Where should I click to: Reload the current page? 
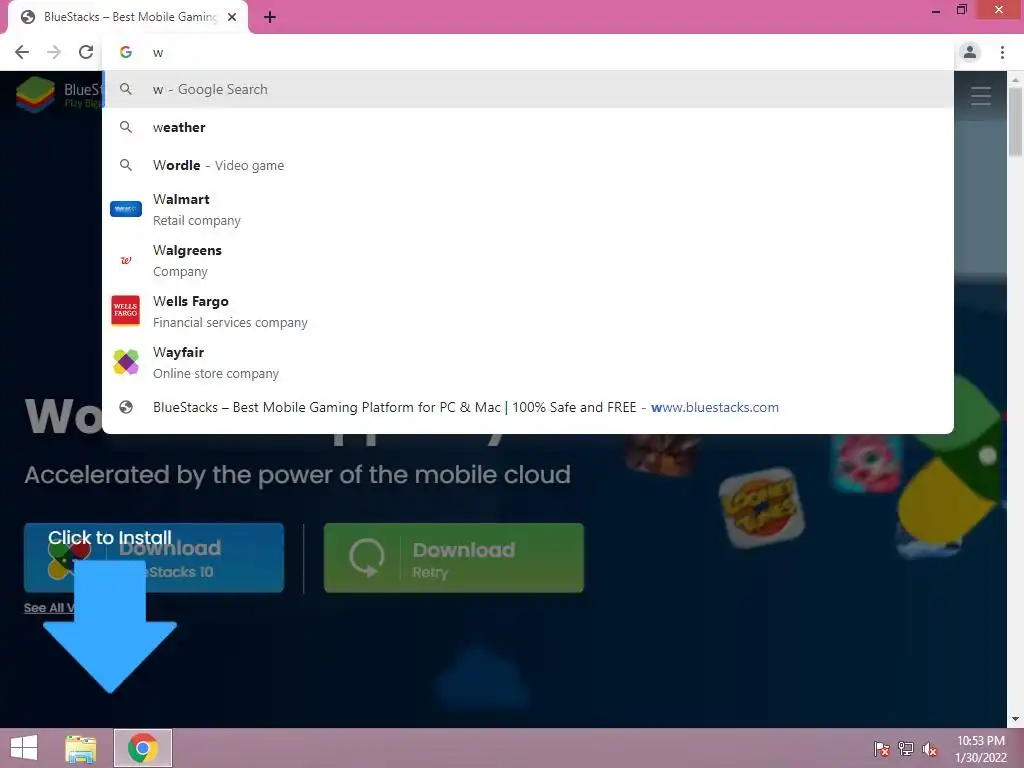pos(86,52)
